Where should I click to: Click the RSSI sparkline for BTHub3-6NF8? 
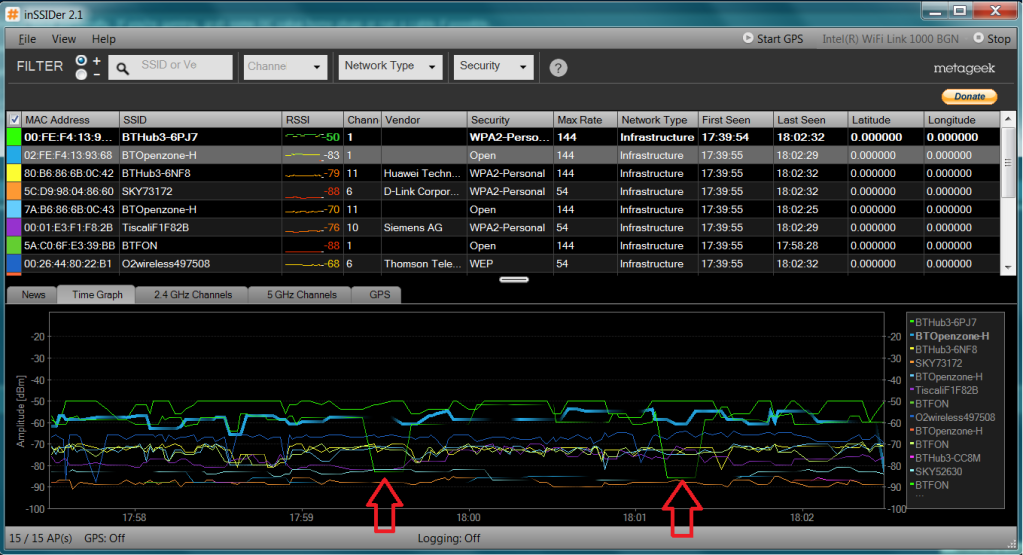(304, 173)
